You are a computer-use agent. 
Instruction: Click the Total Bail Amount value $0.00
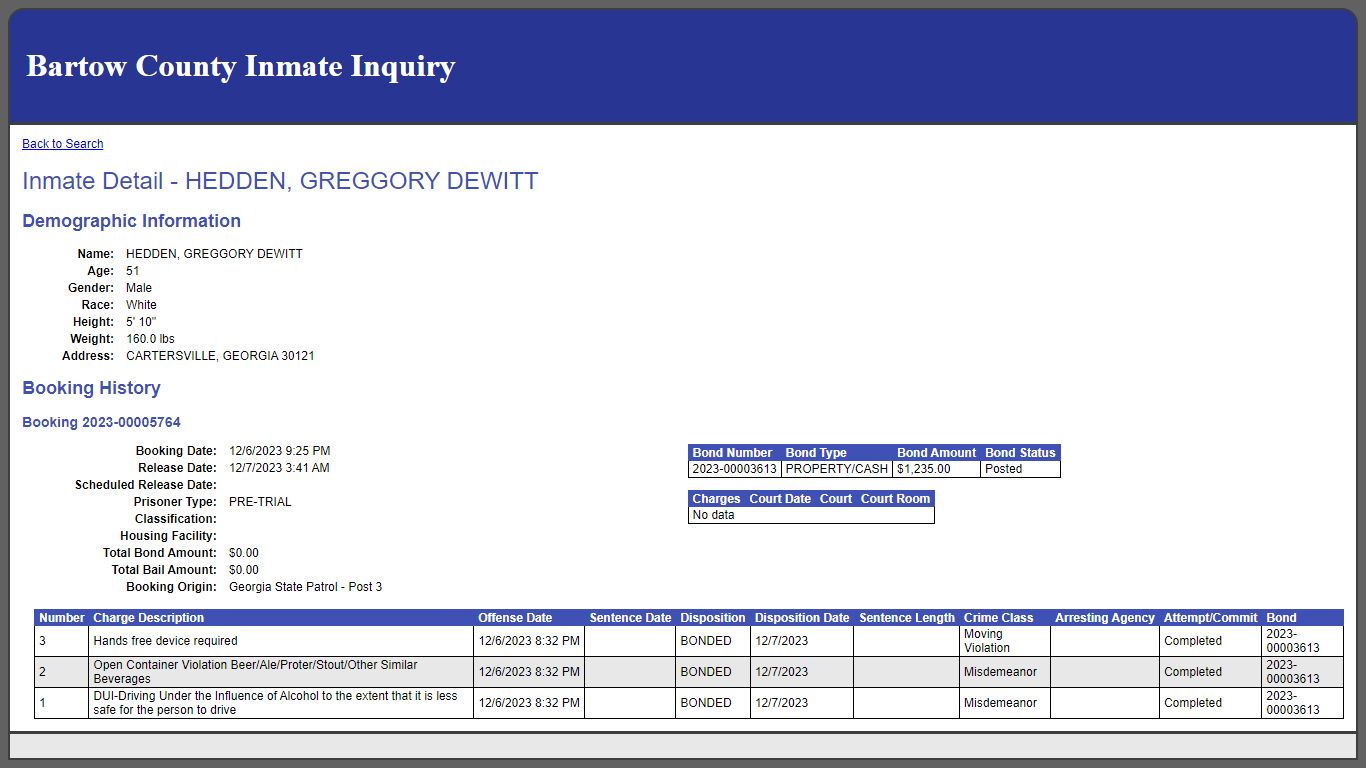[244, 570]
